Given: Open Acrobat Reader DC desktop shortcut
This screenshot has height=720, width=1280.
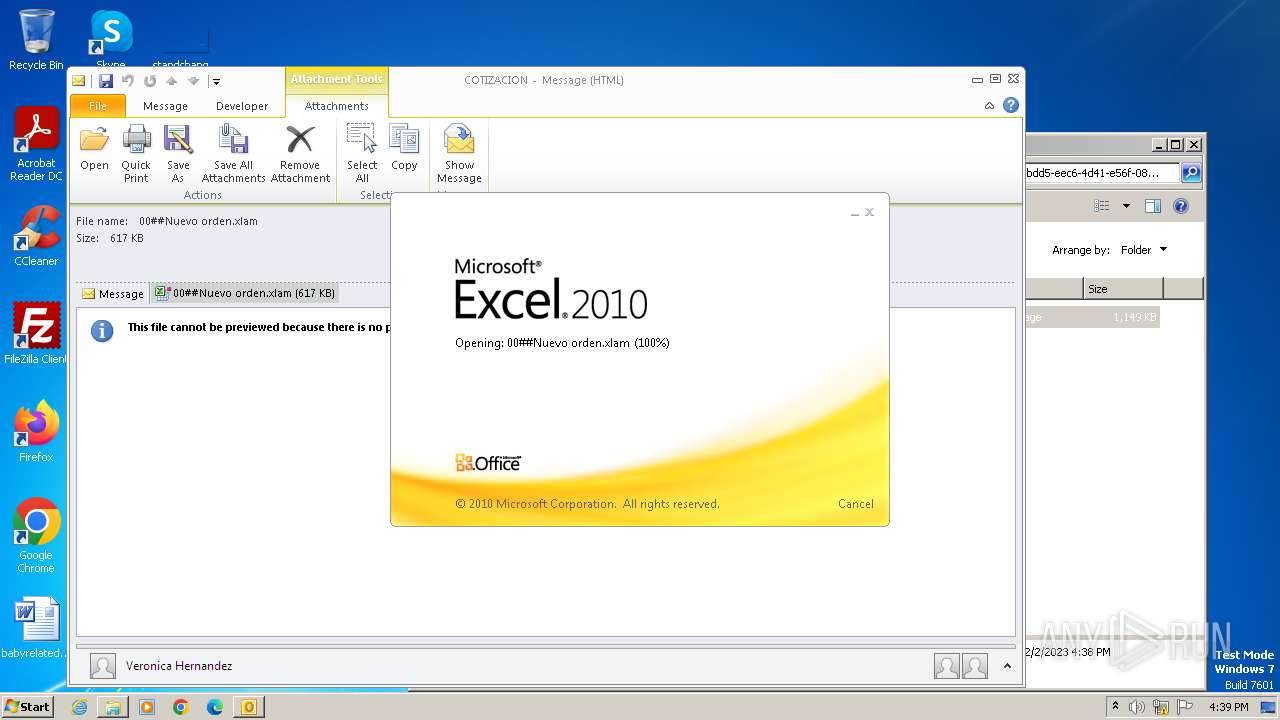Looking at the screenshot, I should (37, 145).
